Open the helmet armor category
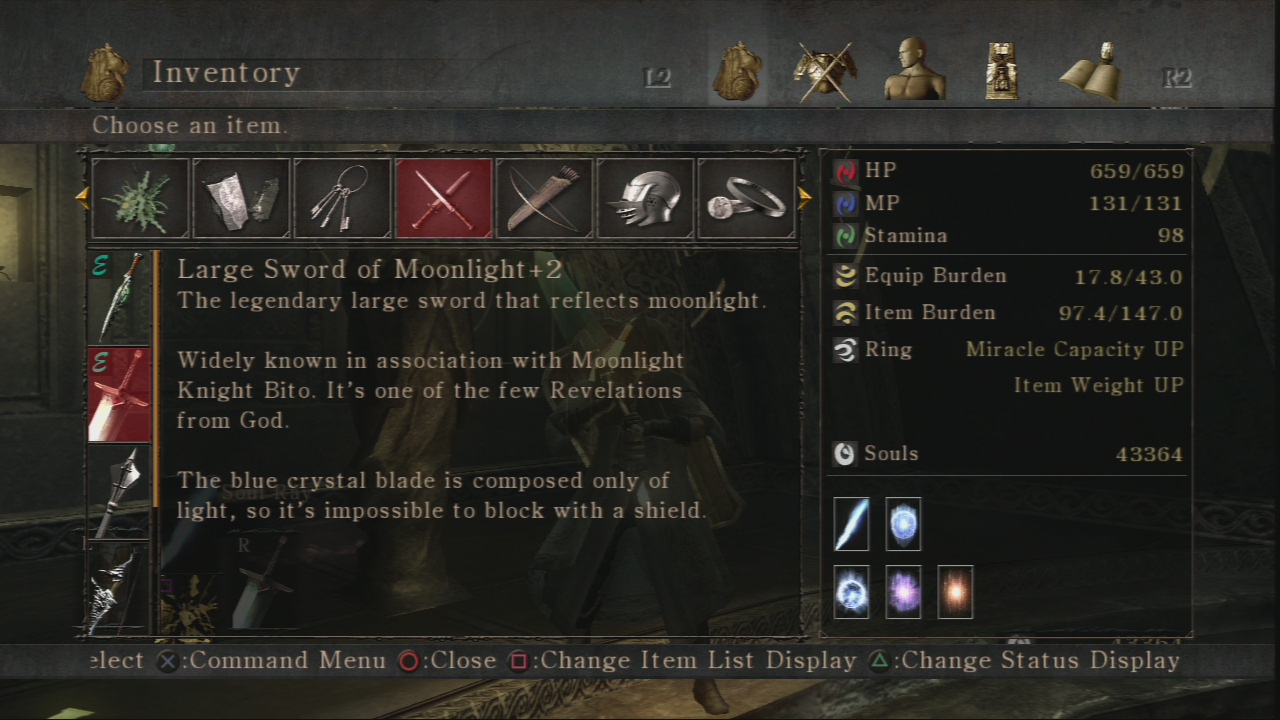 pyautogui.click(x=645, y=198)
